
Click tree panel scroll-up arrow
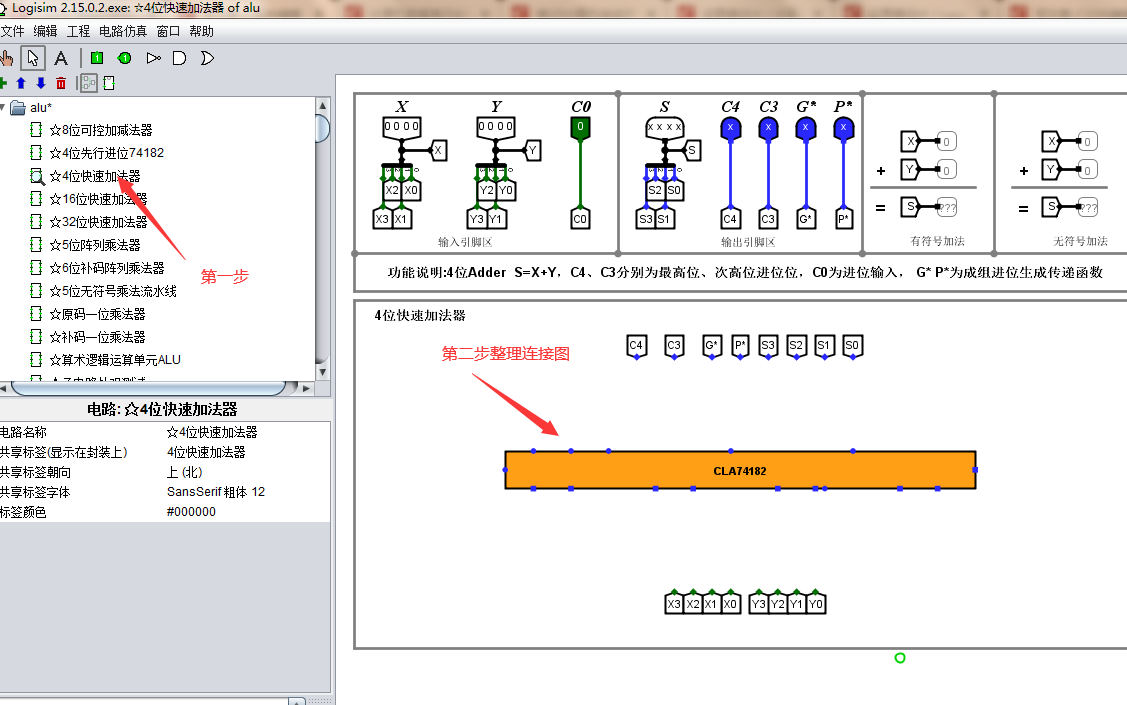[323, 105]
